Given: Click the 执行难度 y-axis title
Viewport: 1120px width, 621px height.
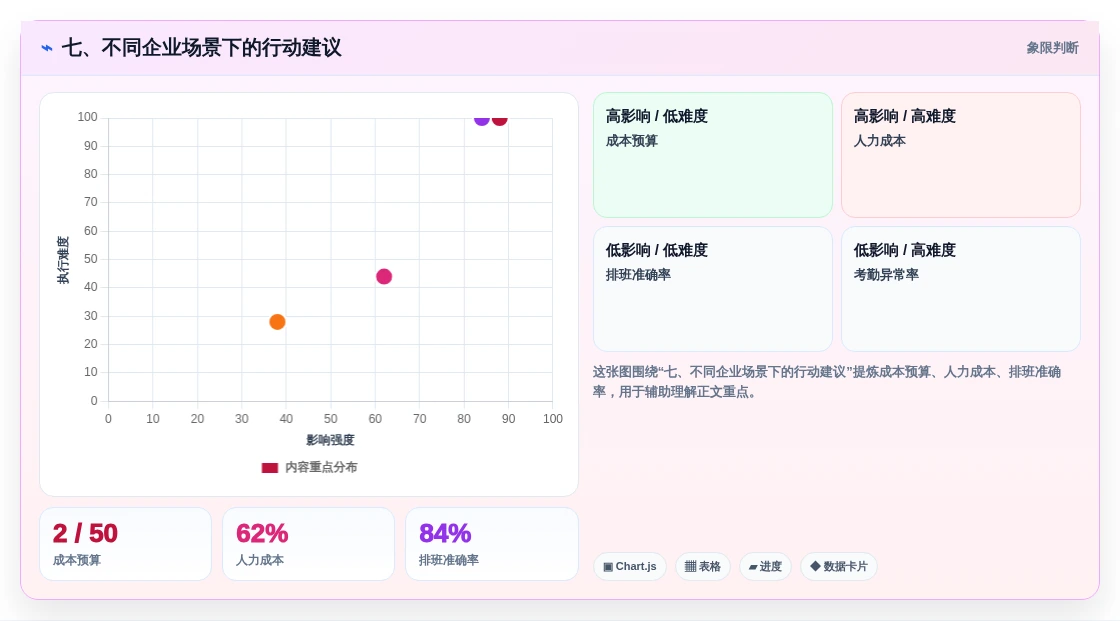Looking at the screenshot, I should point(63,260).
